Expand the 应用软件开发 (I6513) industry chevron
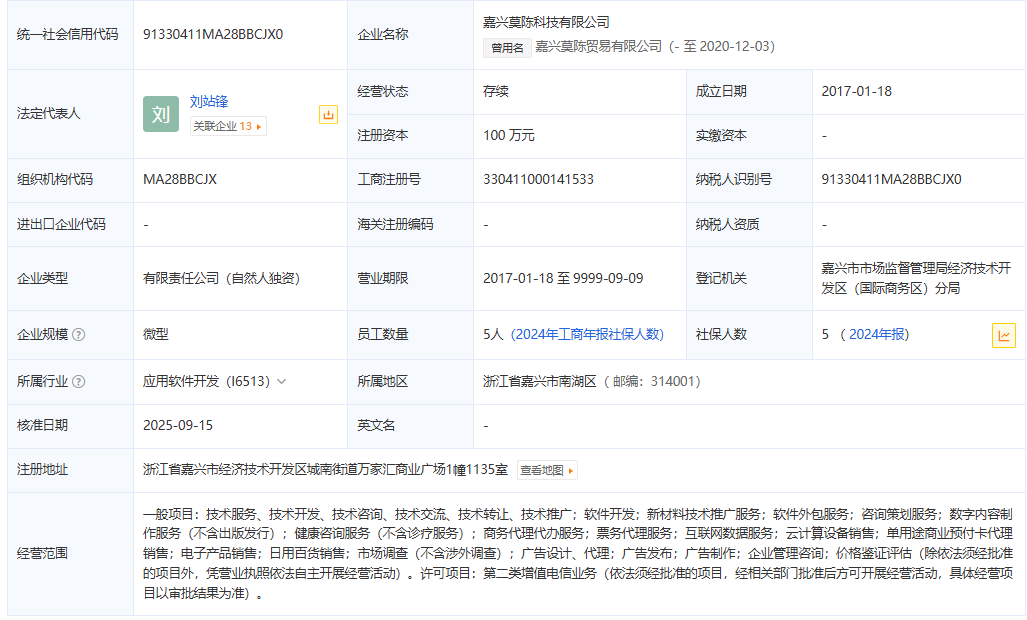1027x620 pixels. point(281,382)
